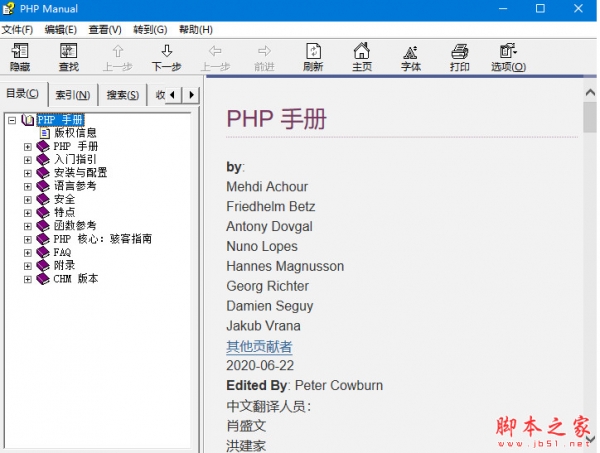Switch to the 索引(N) tab
The width and height of the screenshot is (600, 453).
(x=73, y=95)
